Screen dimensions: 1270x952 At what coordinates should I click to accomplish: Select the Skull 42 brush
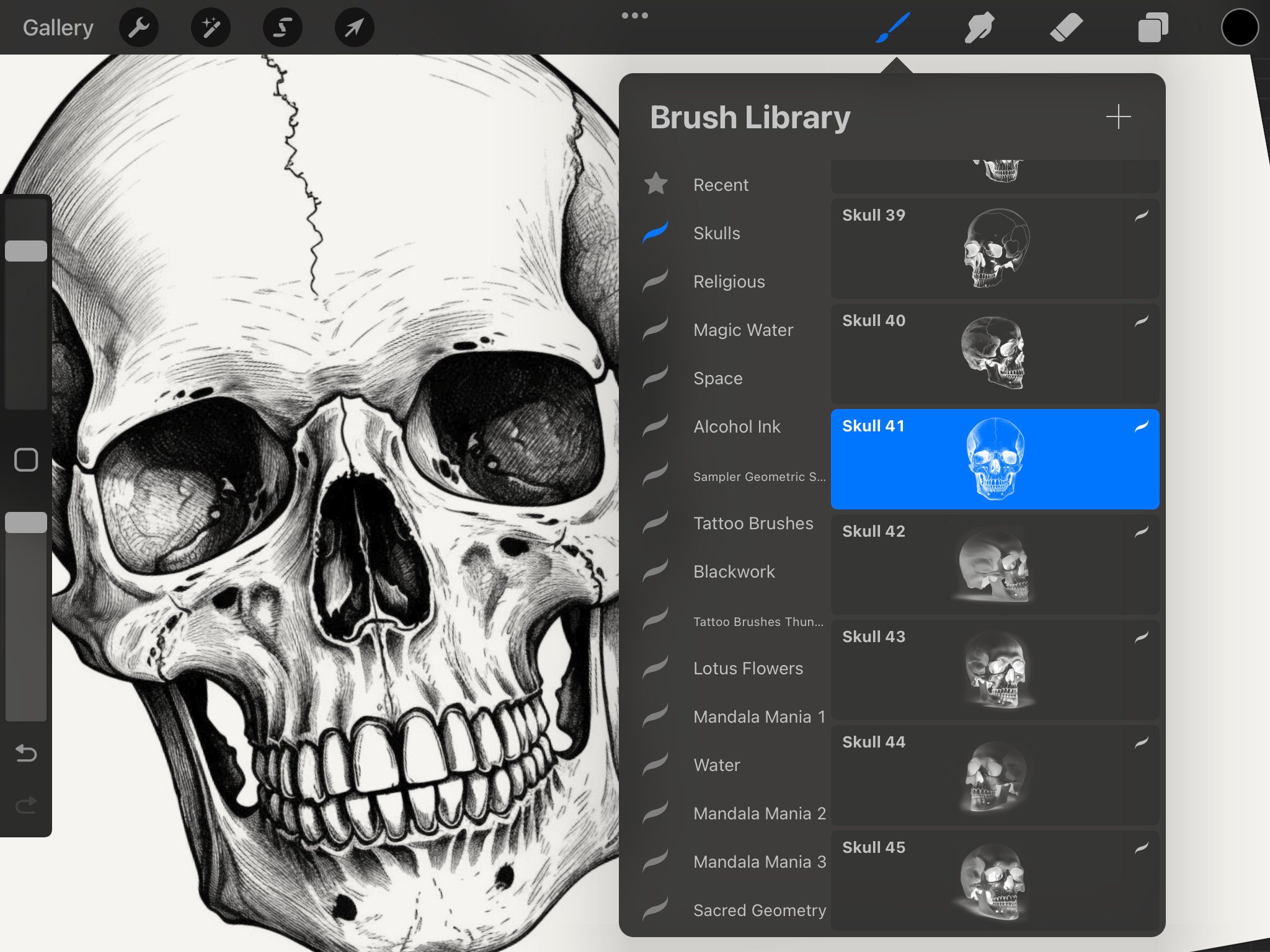[995, 565]
